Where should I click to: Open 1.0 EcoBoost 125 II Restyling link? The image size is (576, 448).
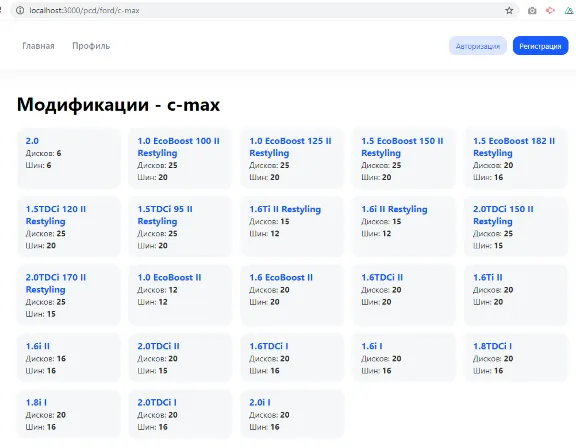(x=290, y=147)
